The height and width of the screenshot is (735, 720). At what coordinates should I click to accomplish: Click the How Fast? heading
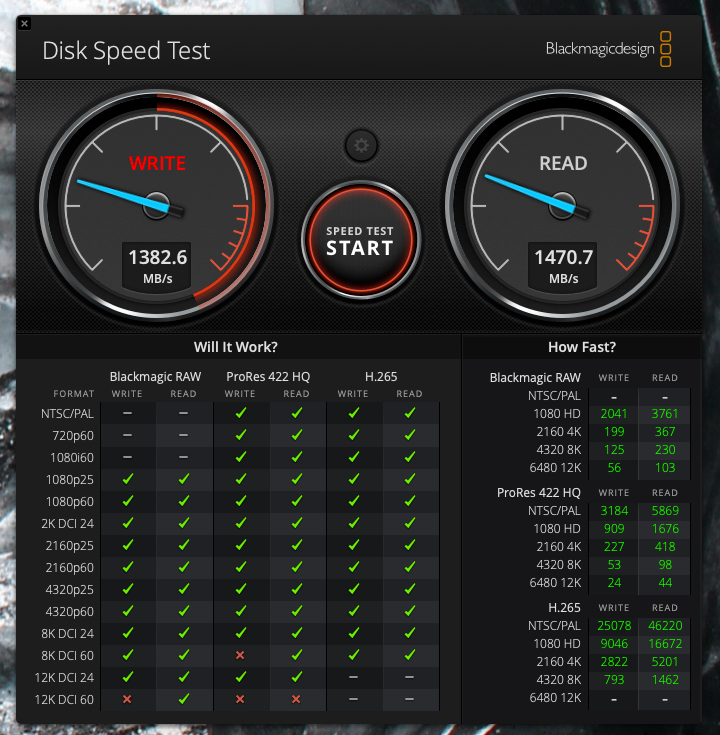[582, 347]
